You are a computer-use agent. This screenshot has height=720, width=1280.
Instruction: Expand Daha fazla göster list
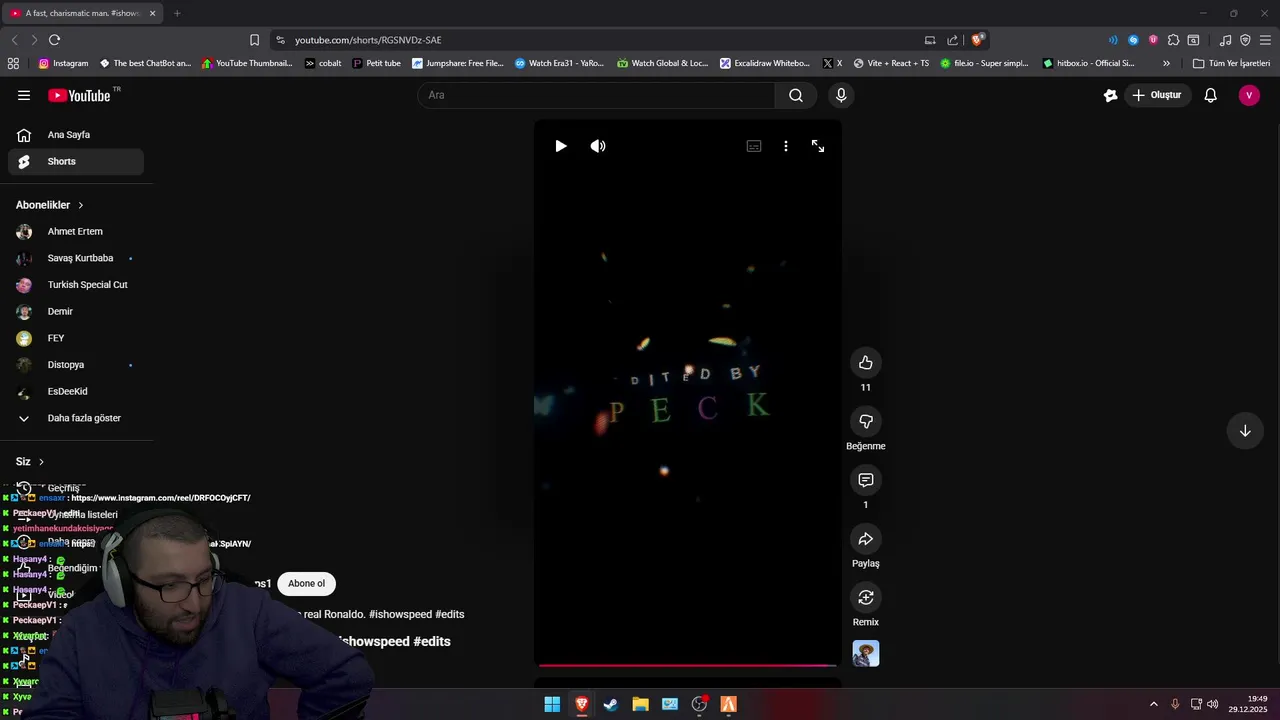(76, 418)
